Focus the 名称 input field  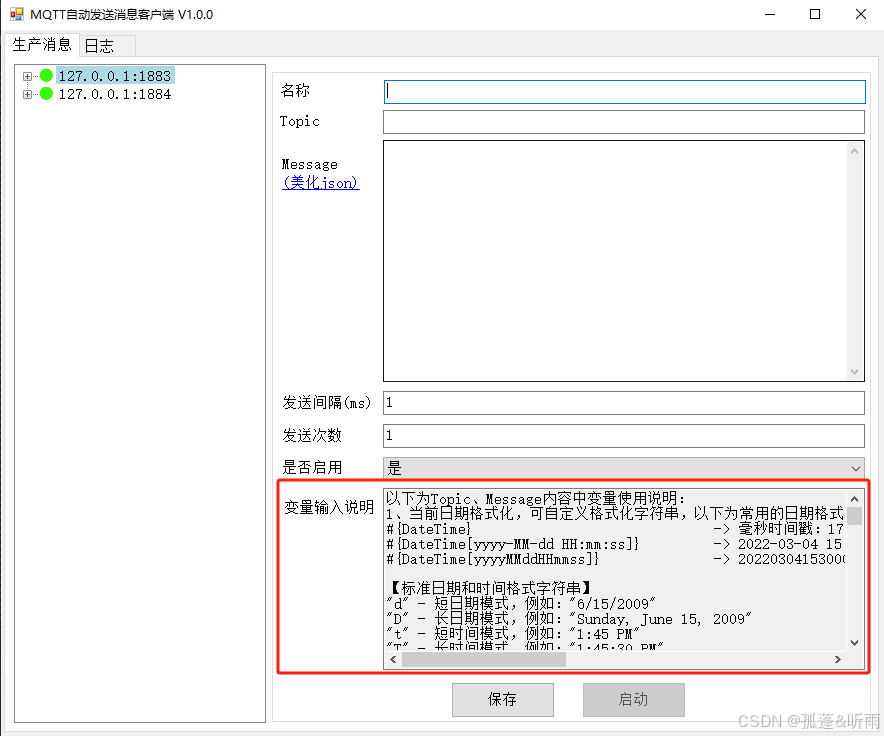(625, 92)
